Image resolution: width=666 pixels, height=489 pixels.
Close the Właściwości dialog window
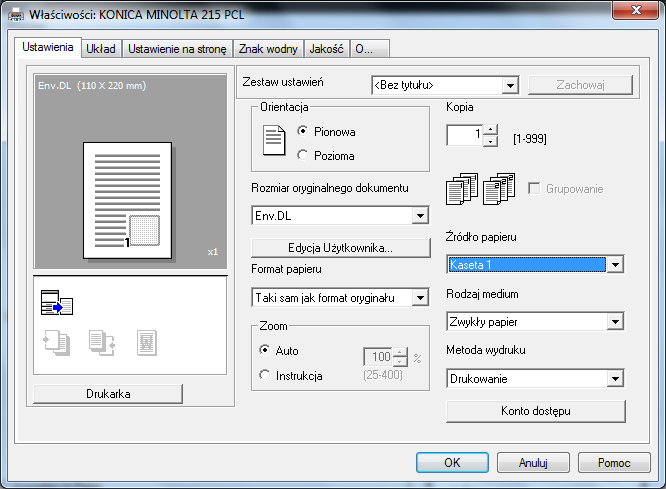pos(635,10)
